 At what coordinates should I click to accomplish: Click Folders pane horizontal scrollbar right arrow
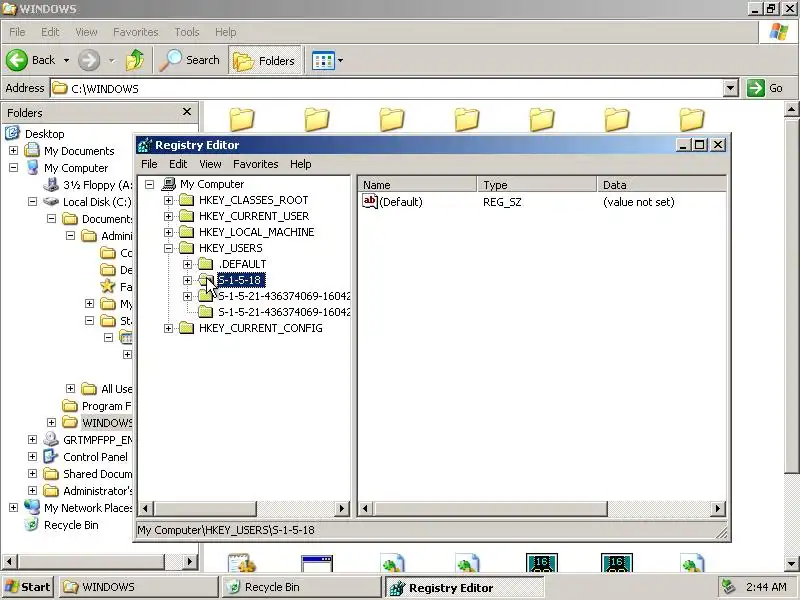click(190, 562)
